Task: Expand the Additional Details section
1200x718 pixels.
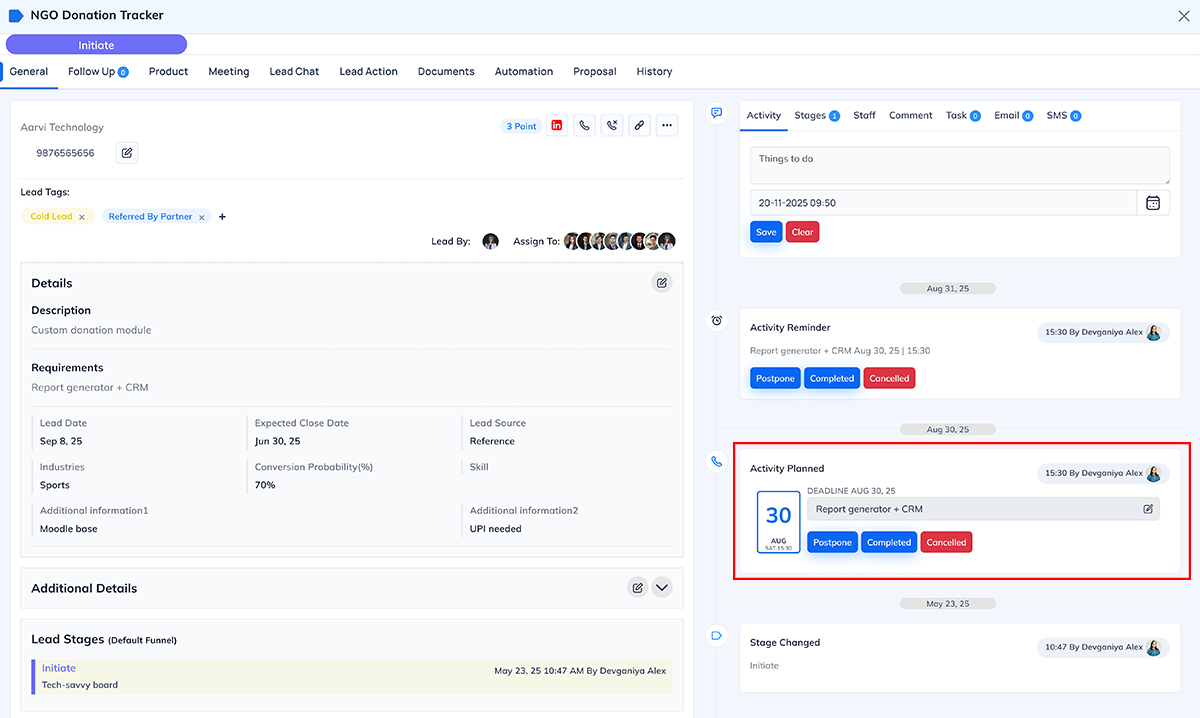Action: pos(662,588)
